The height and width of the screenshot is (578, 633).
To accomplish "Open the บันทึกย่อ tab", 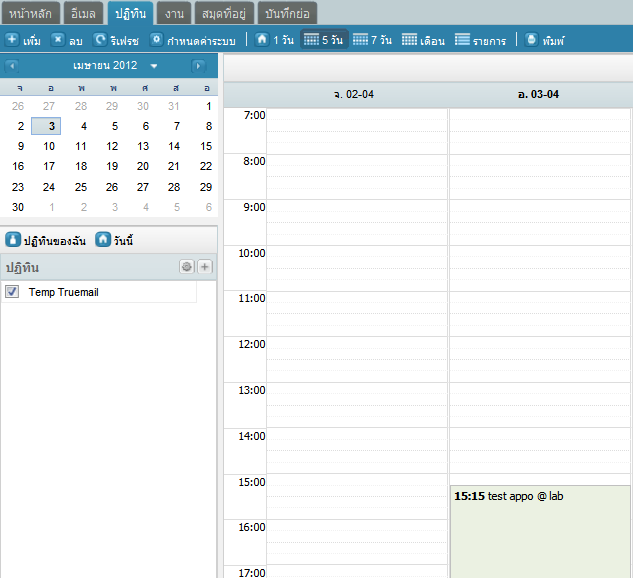I will [287, 13].
